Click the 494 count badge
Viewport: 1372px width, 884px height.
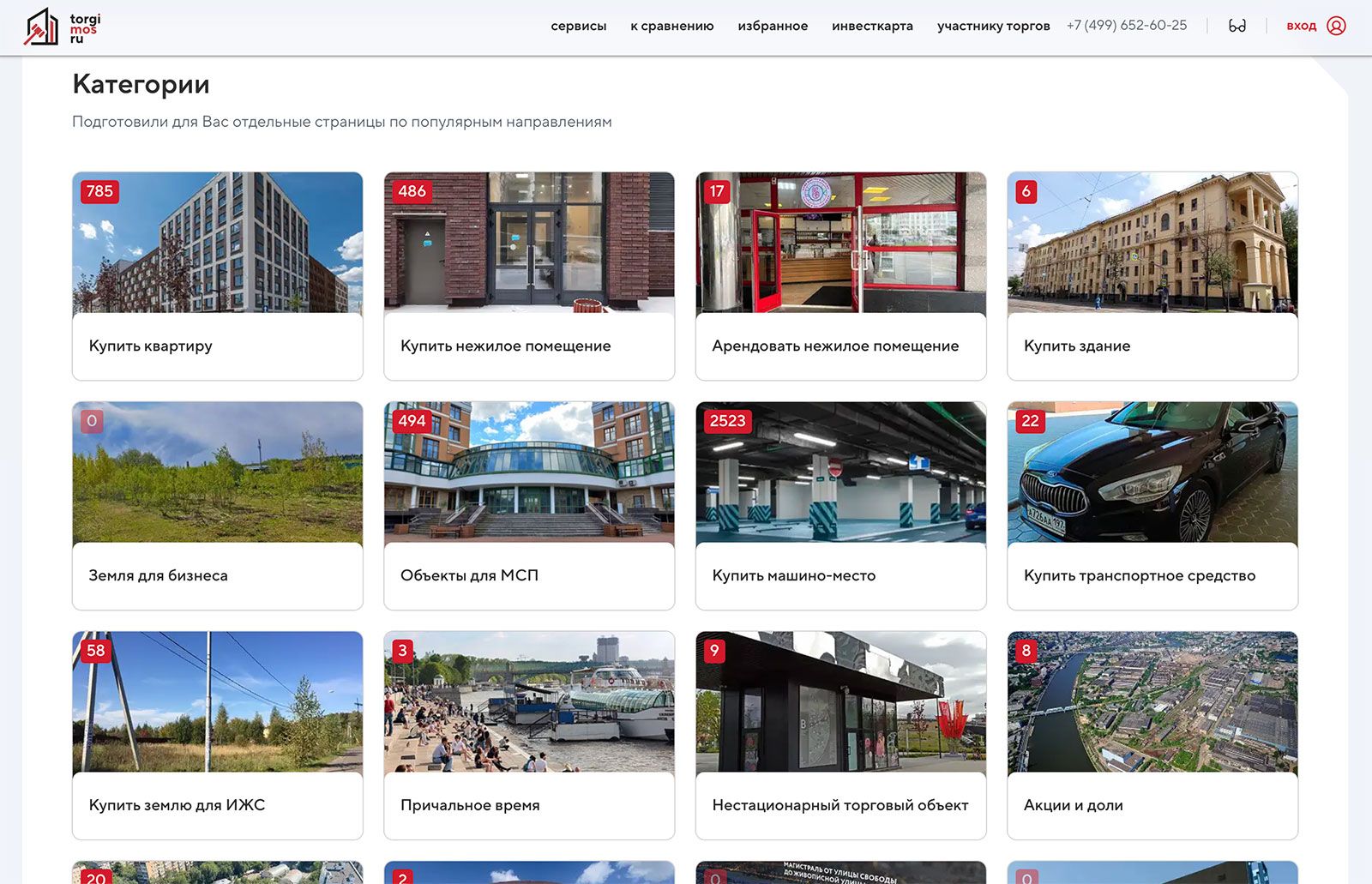pyautogui.click(x=412, y=421)
